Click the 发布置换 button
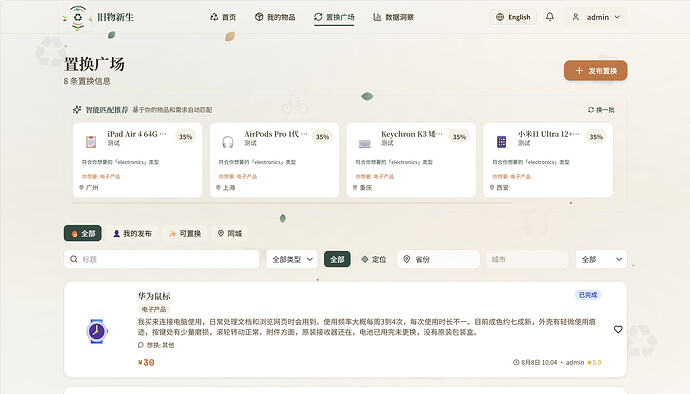690x394 pixels. click(x=595, y=70)
